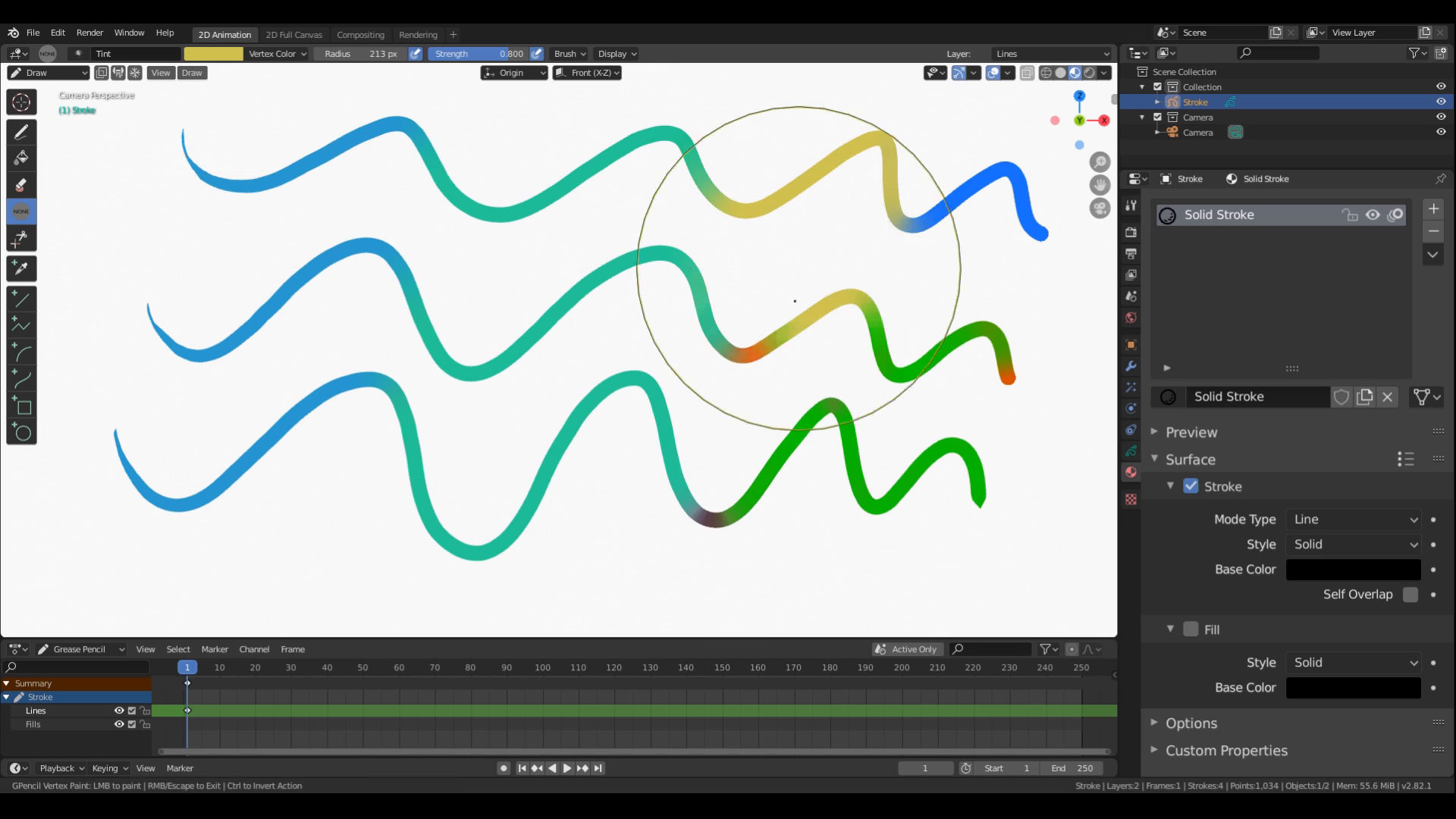Open the Render menu

click(89, 32)
